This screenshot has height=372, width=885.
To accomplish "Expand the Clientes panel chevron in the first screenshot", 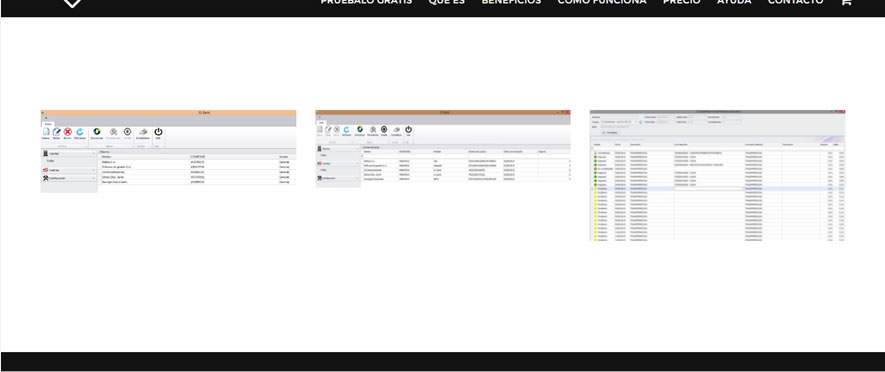I will pyautogui.click(x=93, y=154).
